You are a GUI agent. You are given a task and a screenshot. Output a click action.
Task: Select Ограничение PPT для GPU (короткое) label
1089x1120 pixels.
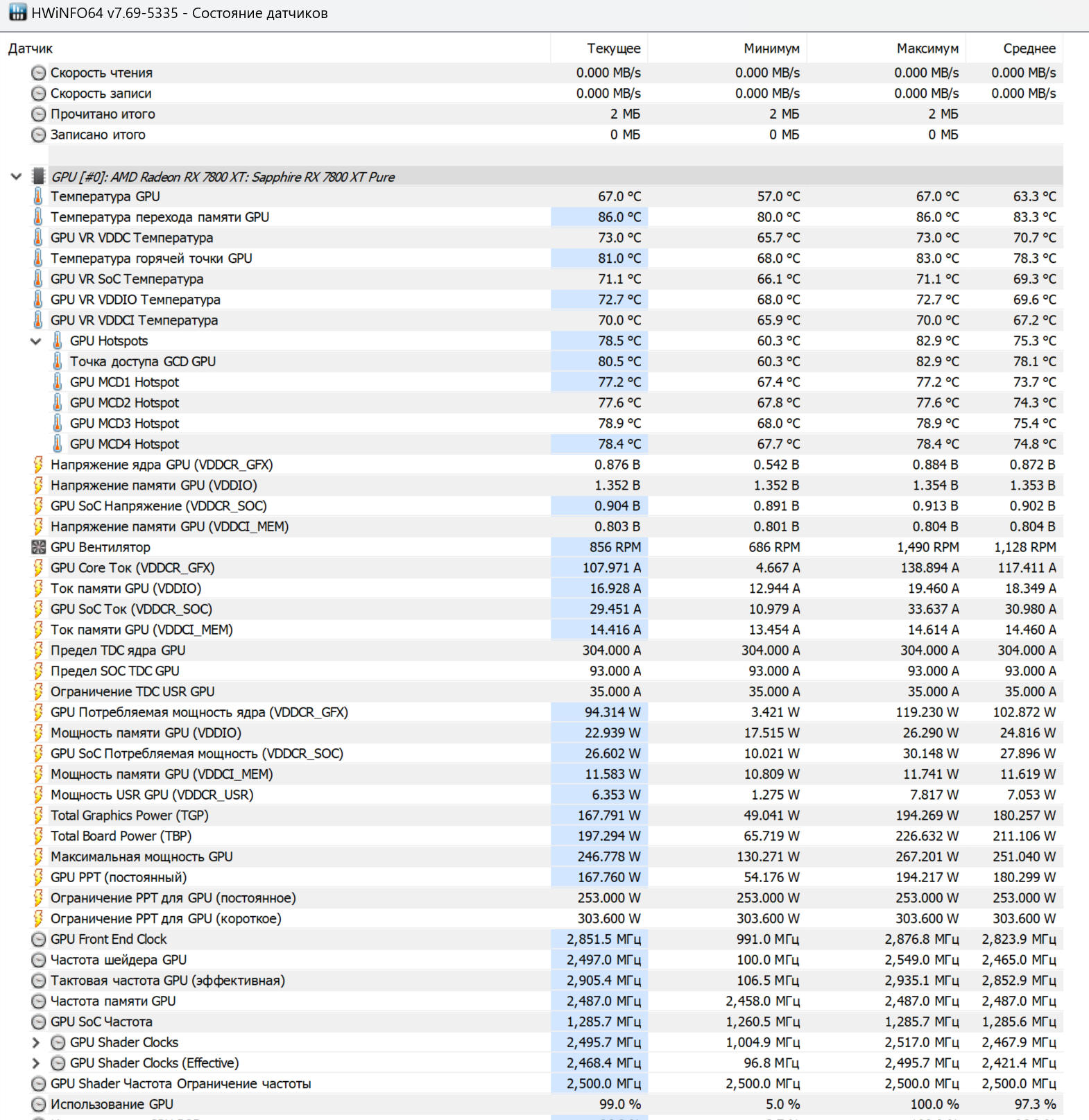click(x=166, y=919)
